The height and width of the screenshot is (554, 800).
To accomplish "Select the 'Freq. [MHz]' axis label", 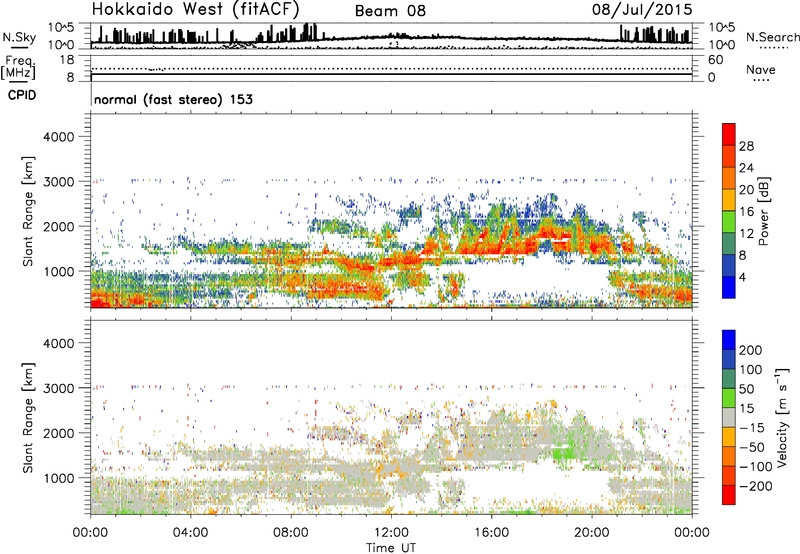I will tap(18, 68).
